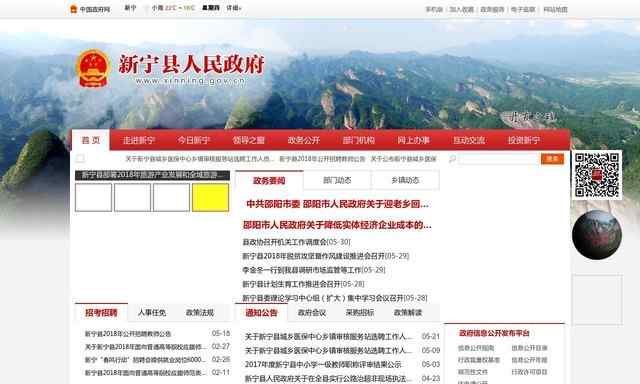Open 投资新宁 menu item
Viewport: 640px width, 384px height.
[524, 140]
